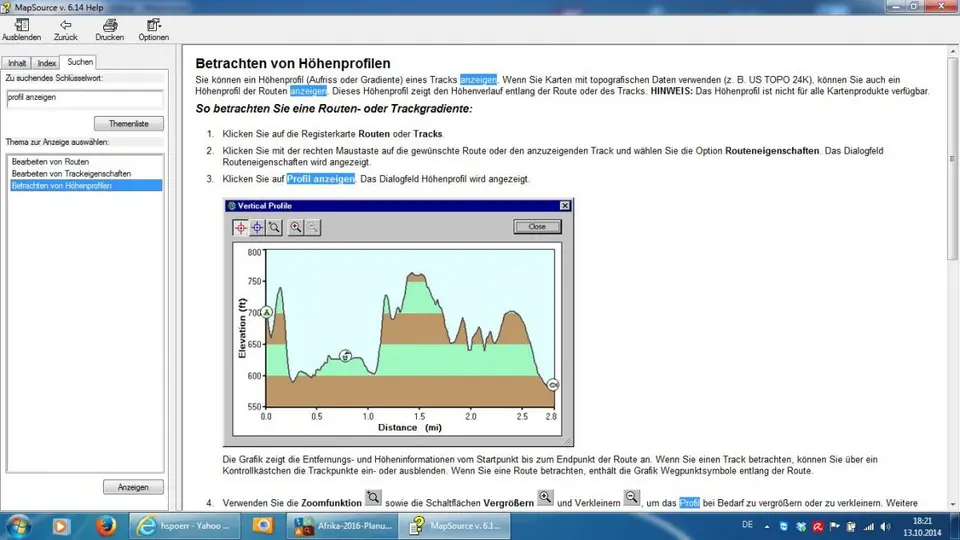Open the Optionen toolbar icon
The height and width of the screenshot is (540, 960).
pos(153,29)
